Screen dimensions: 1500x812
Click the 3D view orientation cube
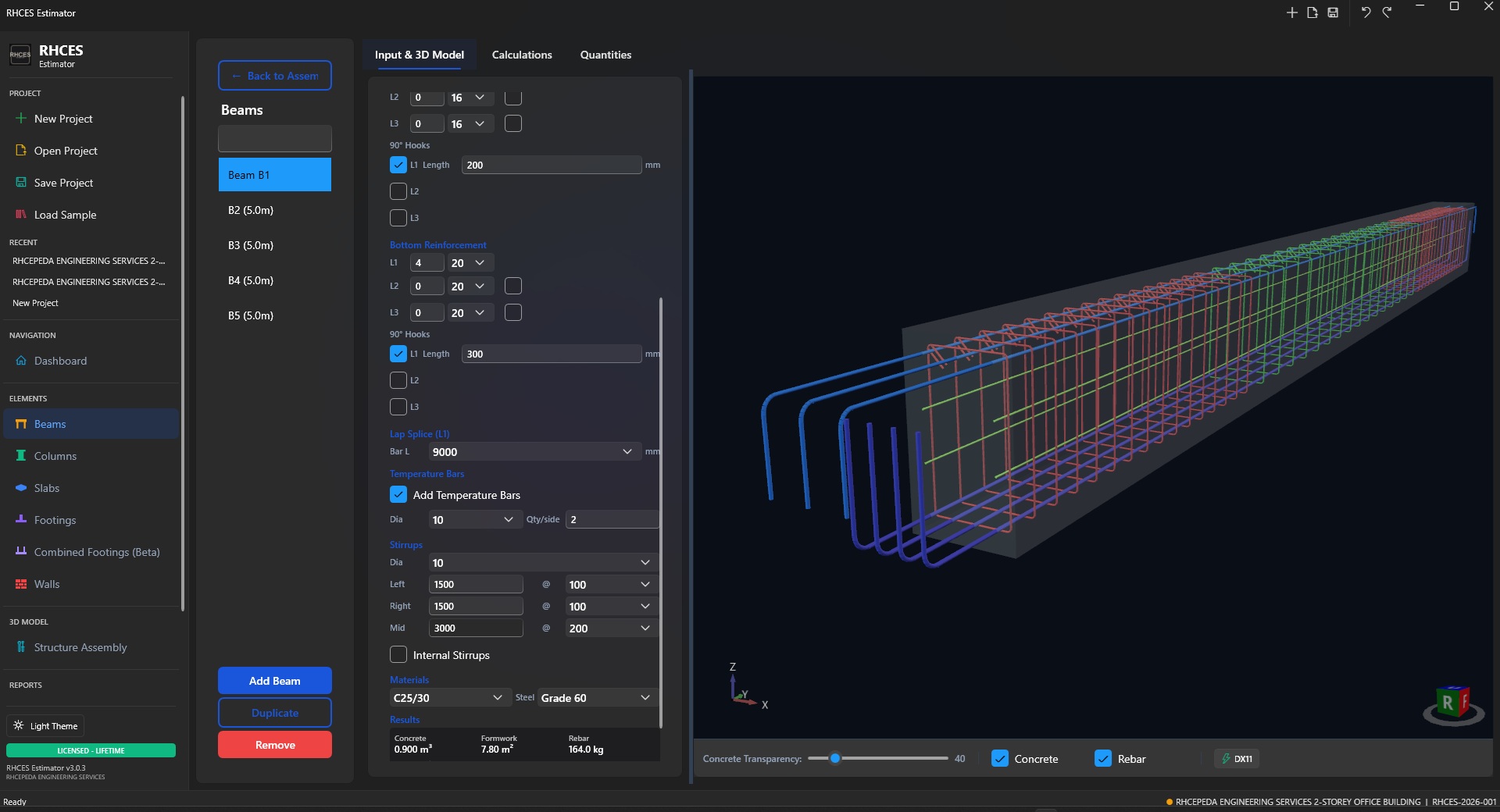click(1453, 703)
